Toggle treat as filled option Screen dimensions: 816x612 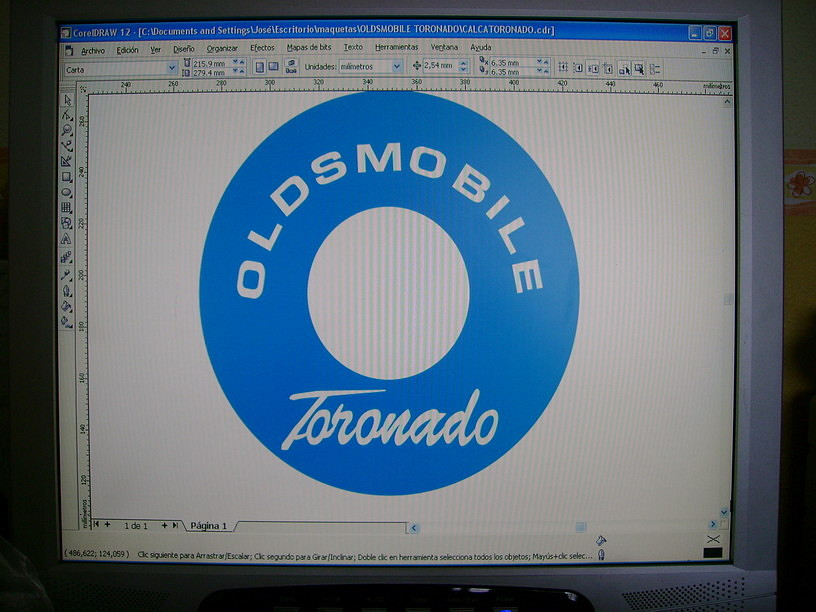coord(639,69)
